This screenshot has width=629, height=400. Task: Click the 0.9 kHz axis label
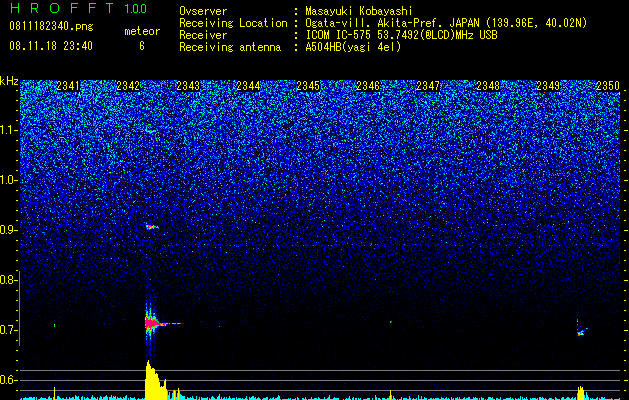click(9, 230)
